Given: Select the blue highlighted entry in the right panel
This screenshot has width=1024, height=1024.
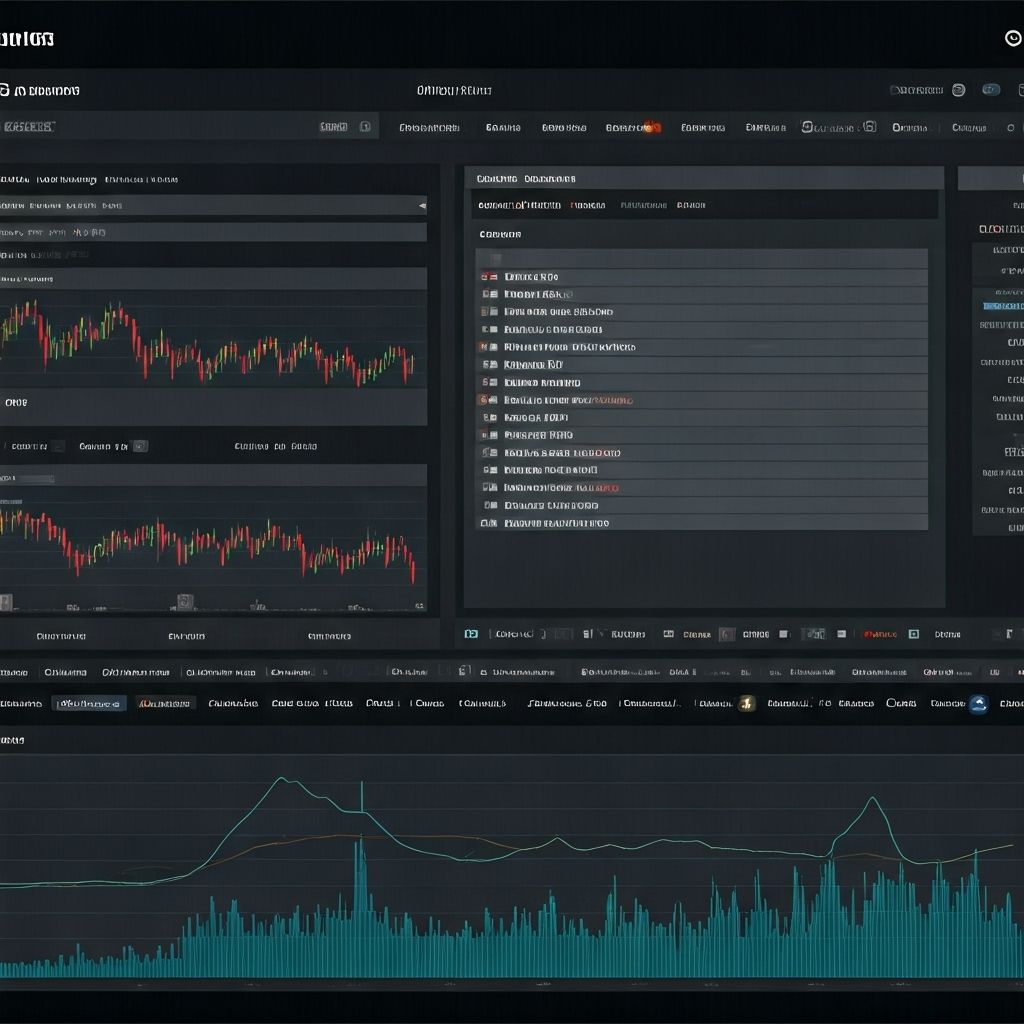Looking at the screenshot, I should 1002,305.
